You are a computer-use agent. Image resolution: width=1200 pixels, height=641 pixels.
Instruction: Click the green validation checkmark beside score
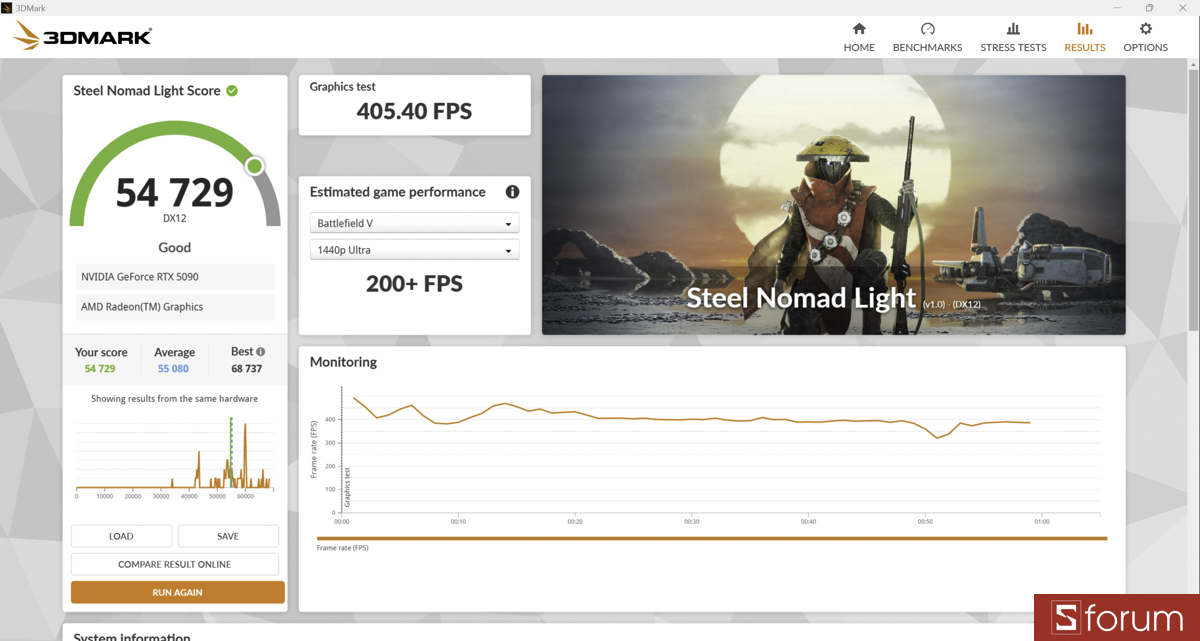[x=232, y=91]
